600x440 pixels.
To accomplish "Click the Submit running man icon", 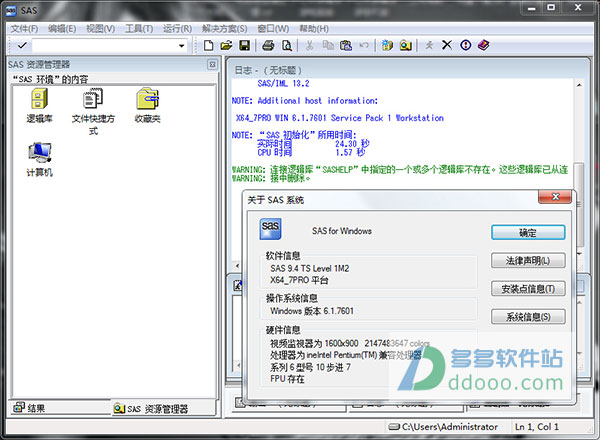I will 429,46.
